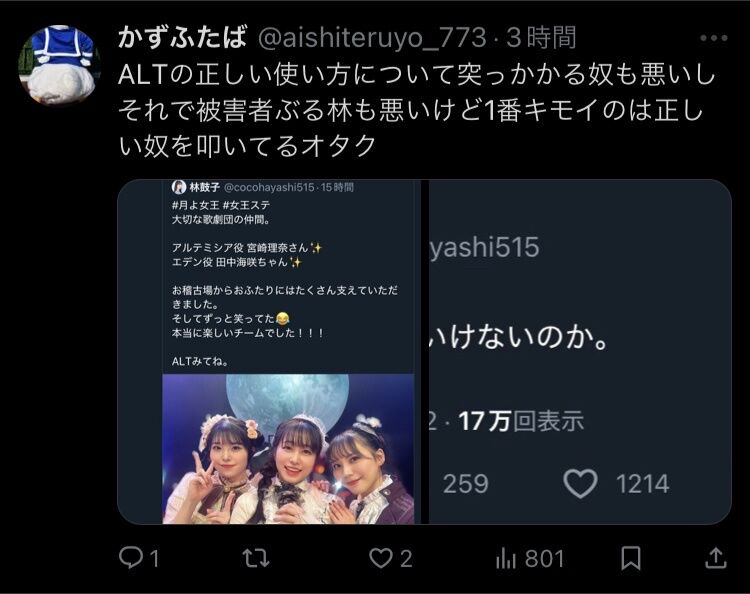Open the share upload icon
The height and width of the screenshot is (594, 750).
click(716, 558)
